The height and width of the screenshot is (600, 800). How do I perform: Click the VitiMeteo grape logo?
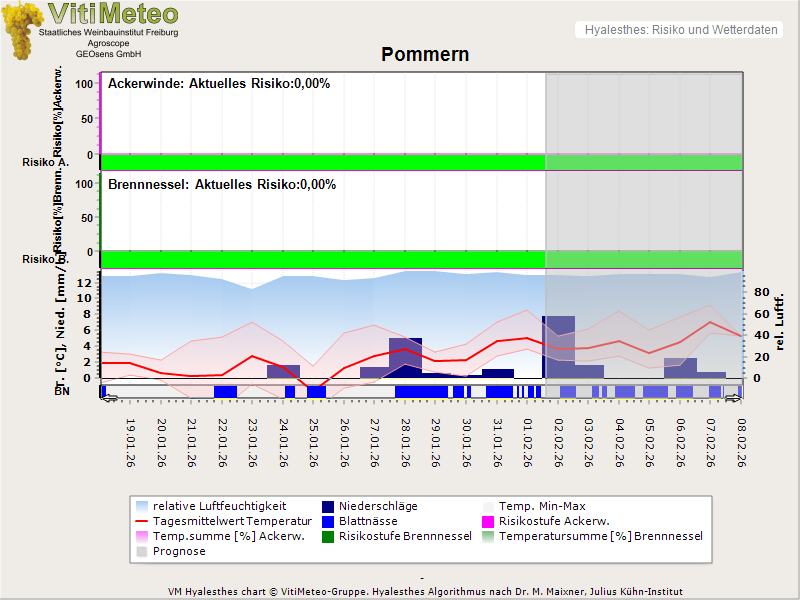(22, 30)
